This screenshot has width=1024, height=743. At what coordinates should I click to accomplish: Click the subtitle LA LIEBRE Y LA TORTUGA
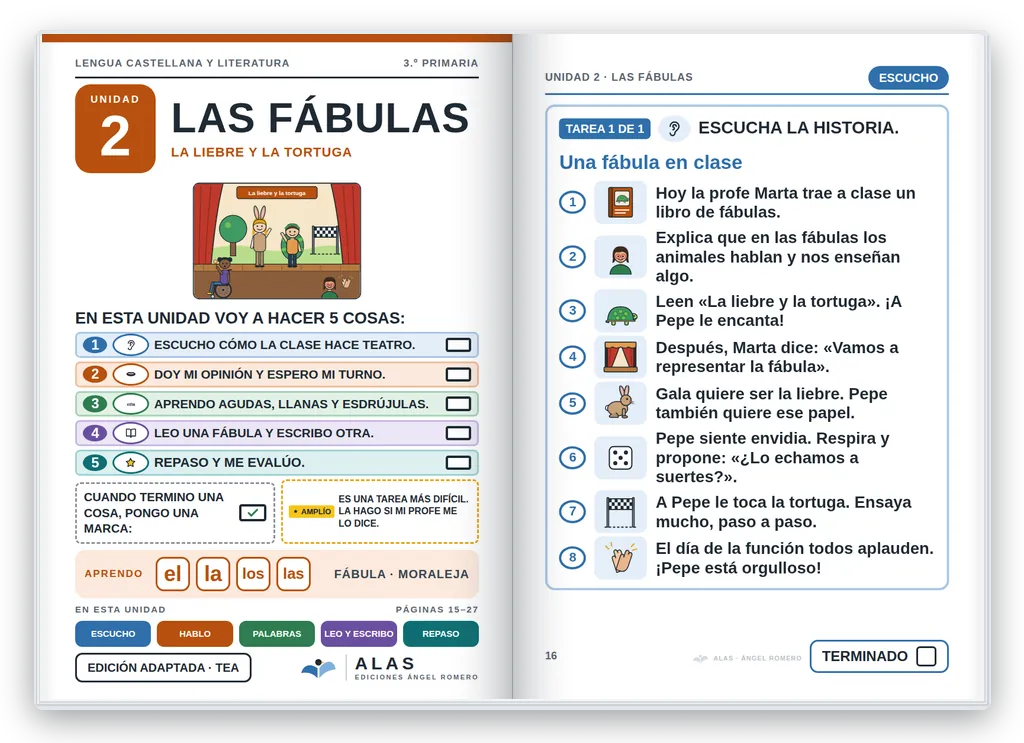click(x=261, y=152)
